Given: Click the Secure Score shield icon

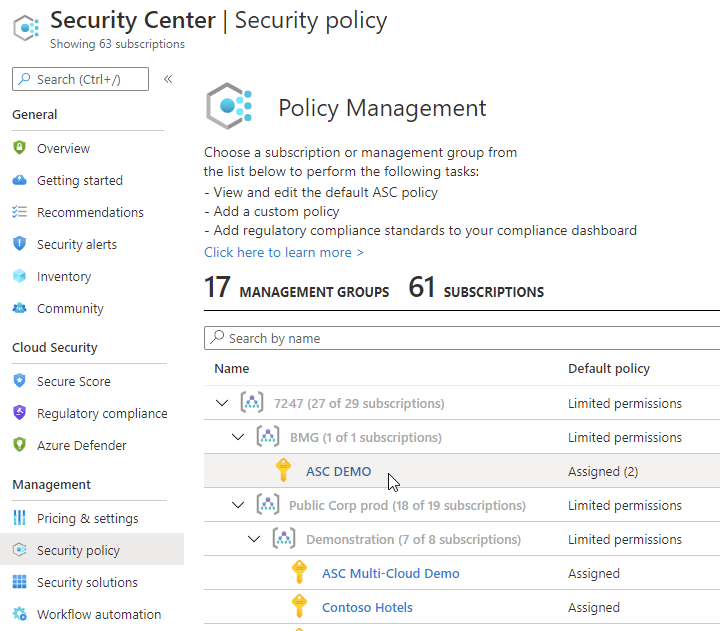Looking at the screenshot, I should (19, 381).
